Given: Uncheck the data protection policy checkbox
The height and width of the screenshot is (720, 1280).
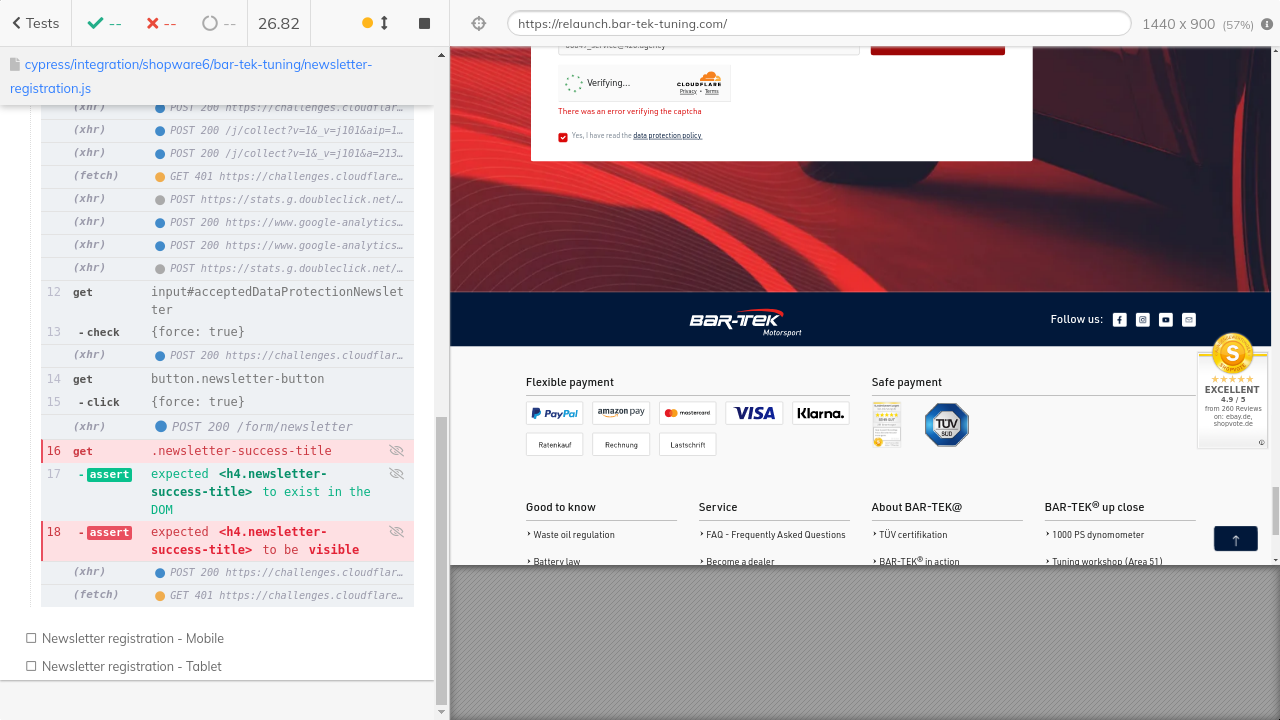Looking at the screenshot, I should [563, 137].
